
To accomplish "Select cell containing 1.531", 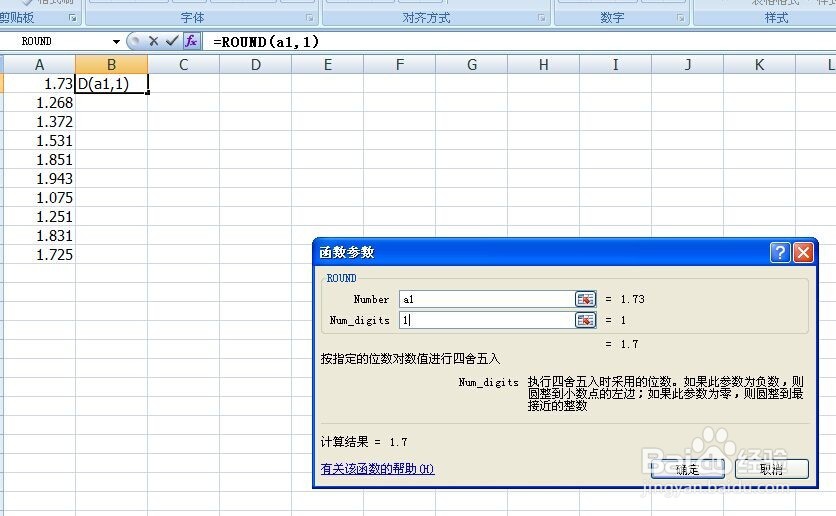I will coord(39,141).
